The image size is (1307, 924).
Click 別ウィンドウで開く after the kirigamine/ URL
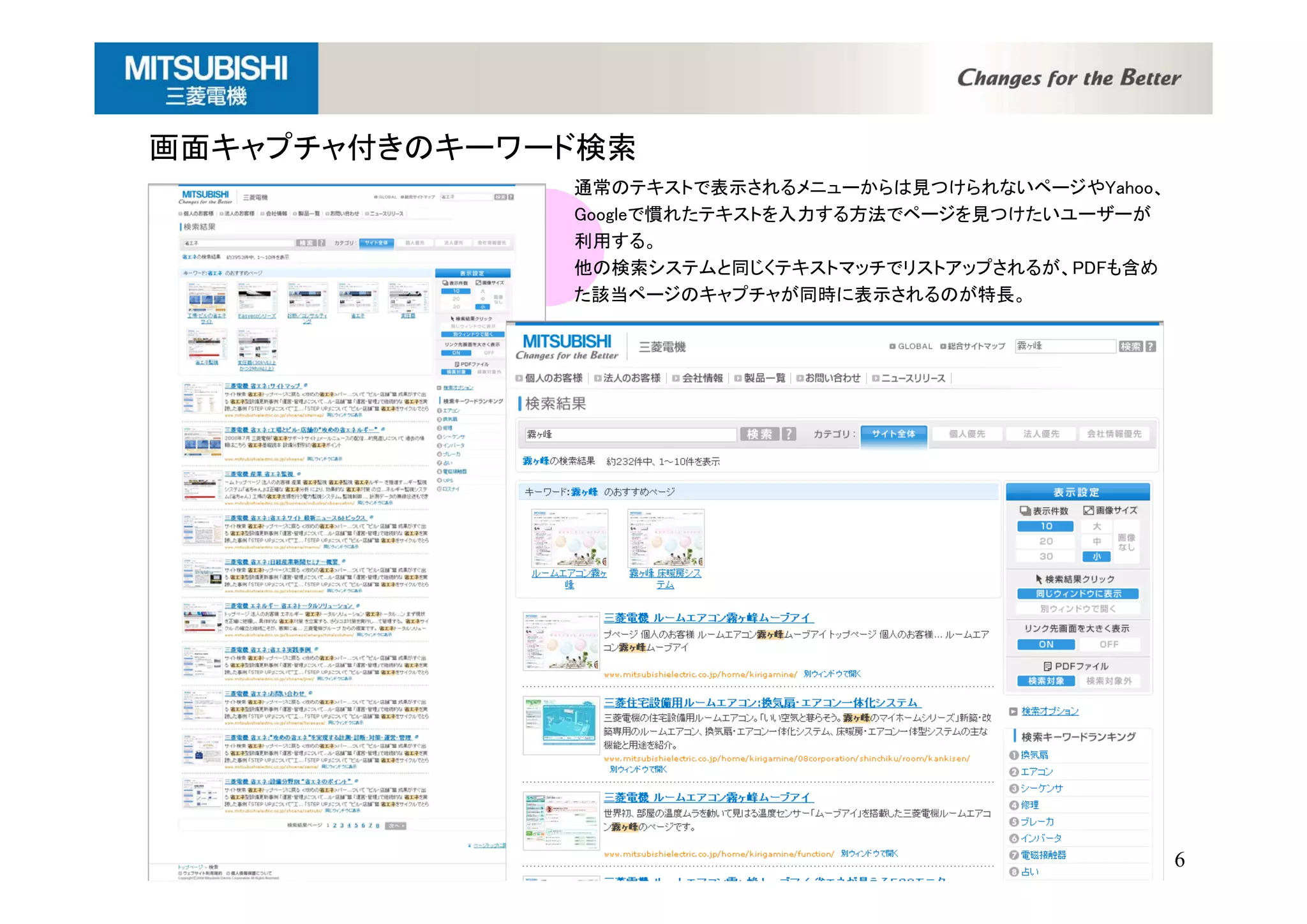tap(832, 674)
